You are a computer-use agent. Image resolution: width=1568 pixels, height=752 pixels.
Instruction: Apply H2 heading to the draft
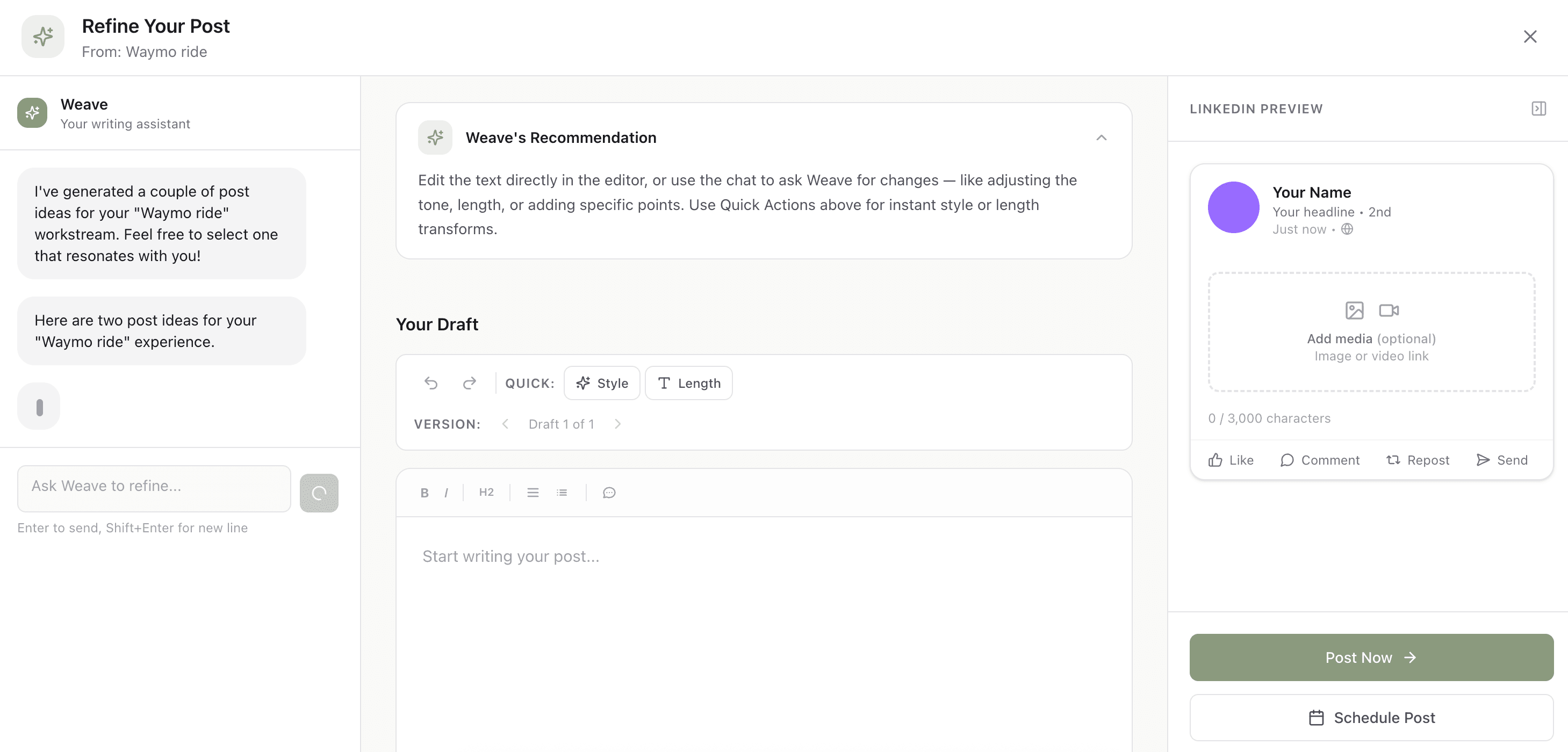486,493
